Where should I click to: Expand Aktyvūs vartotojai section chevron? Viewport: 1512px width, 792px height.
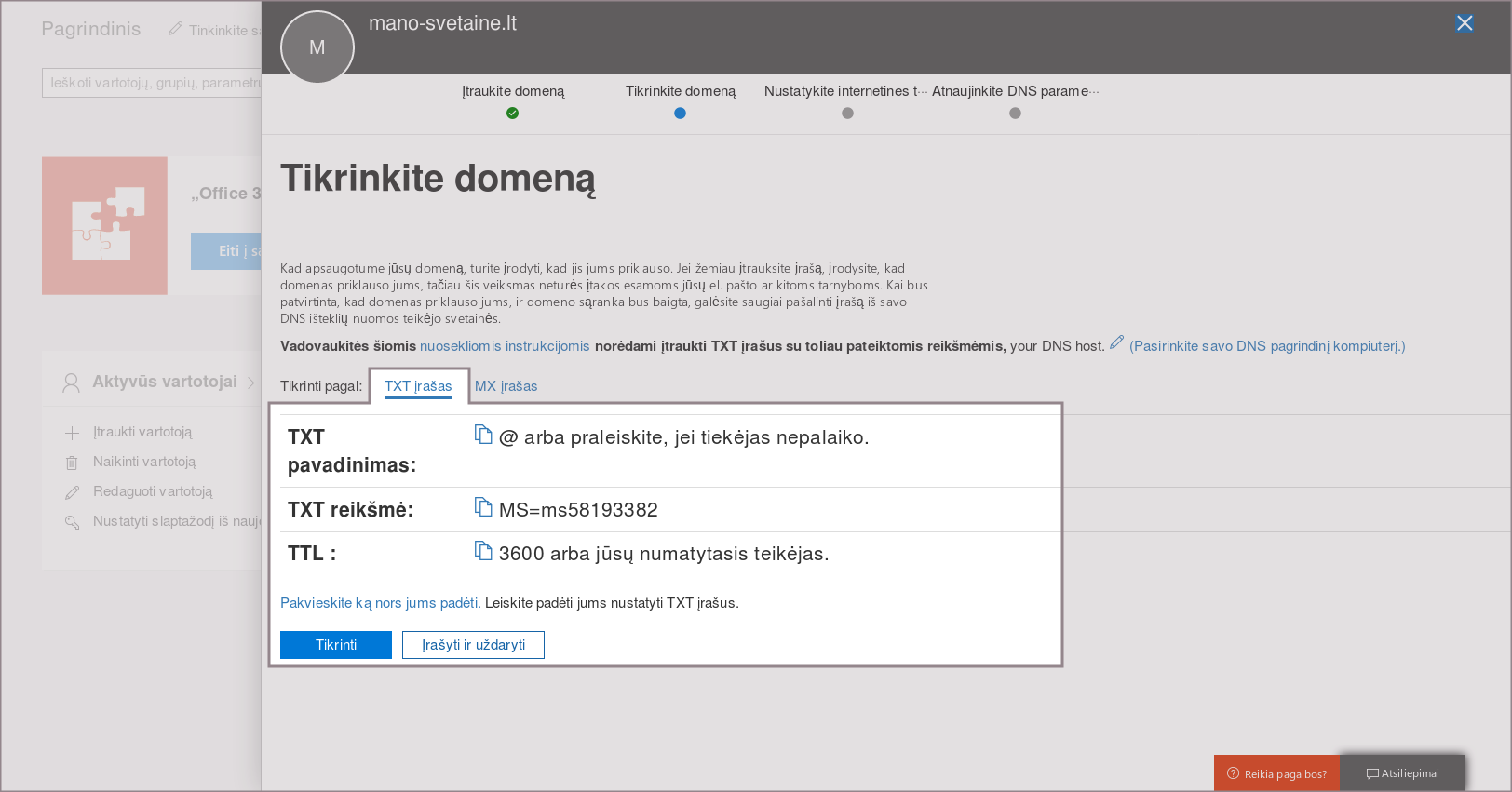click(251, 383)
